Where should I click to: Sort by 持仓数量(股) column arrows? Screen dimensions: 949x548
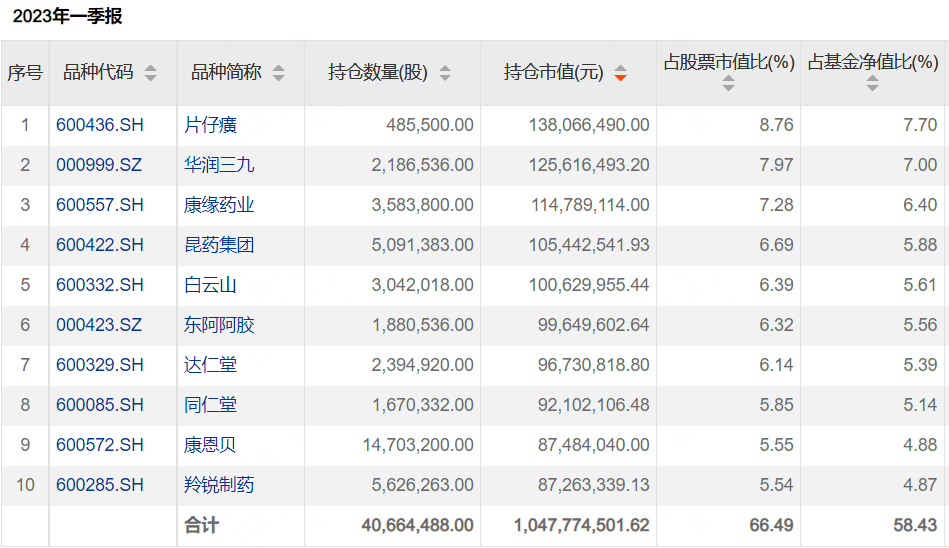(x=445, y=73)
